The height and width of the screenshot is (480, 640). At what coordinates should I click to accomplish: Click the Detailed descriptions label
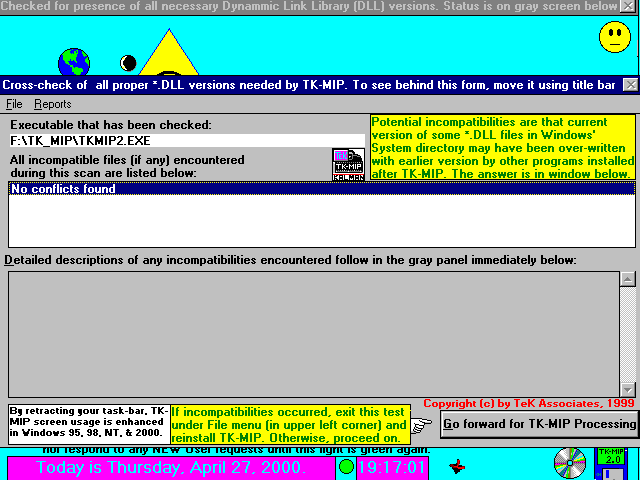tap(290, 260)
